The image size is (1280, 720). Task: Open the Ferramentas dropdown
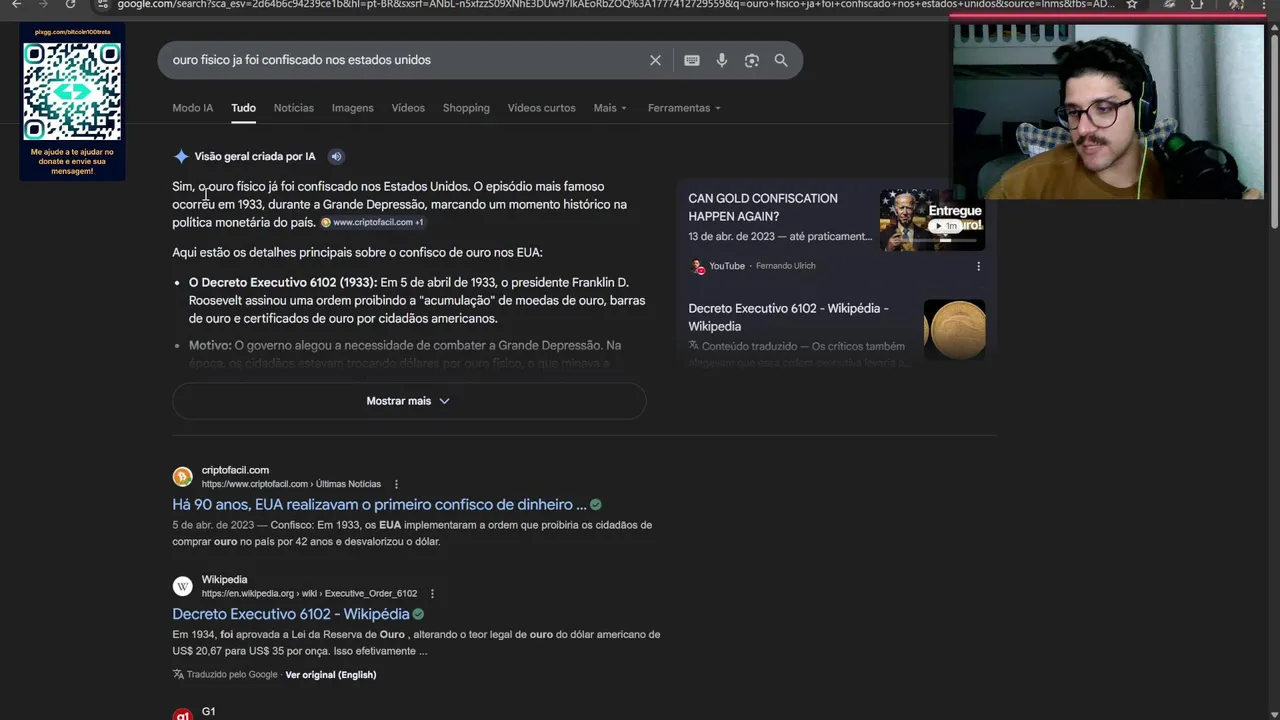pyautogui.click(x=684, y=108)
